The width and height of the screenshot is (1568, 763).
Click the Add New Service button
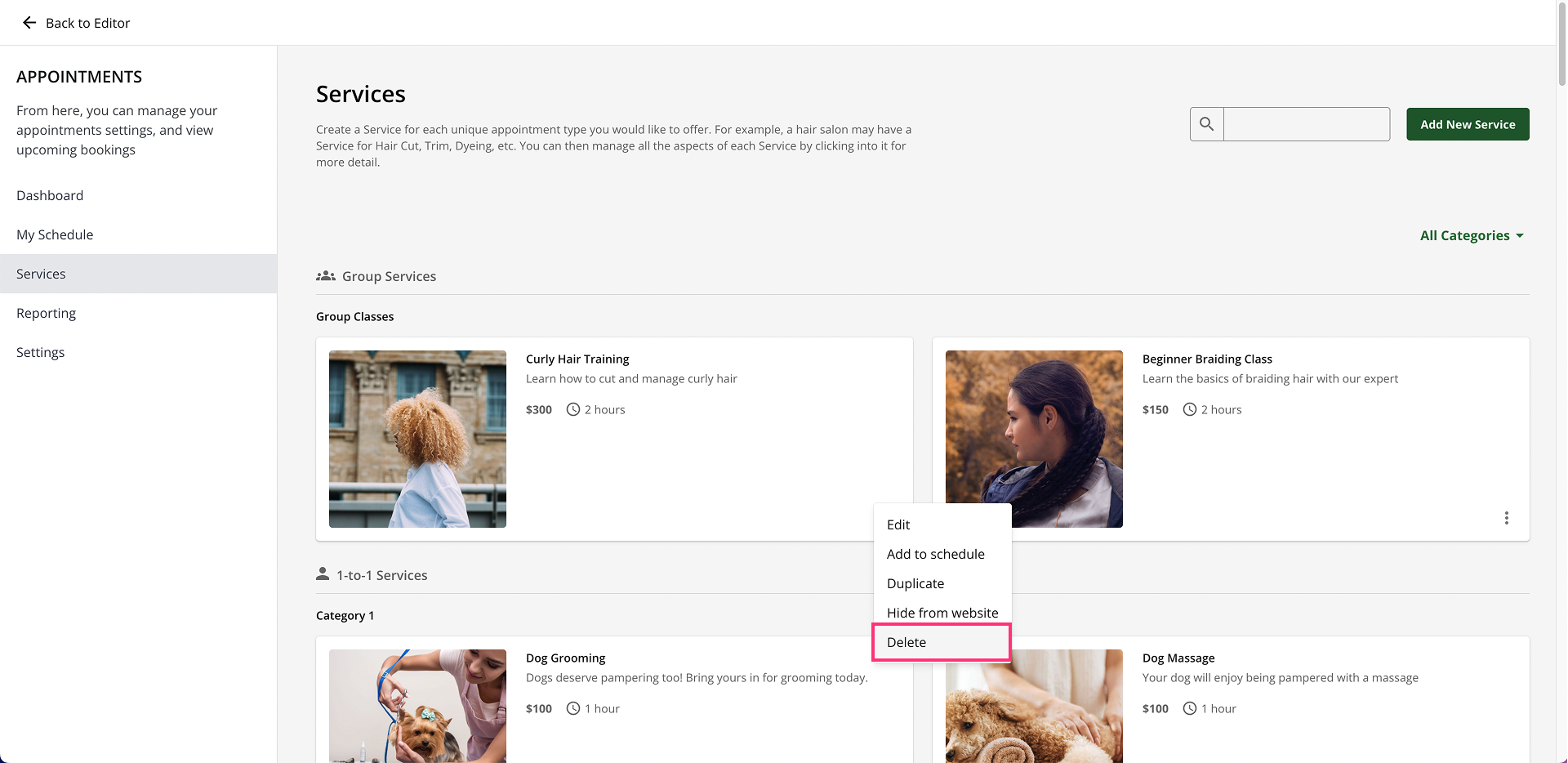coord(1468,124)
